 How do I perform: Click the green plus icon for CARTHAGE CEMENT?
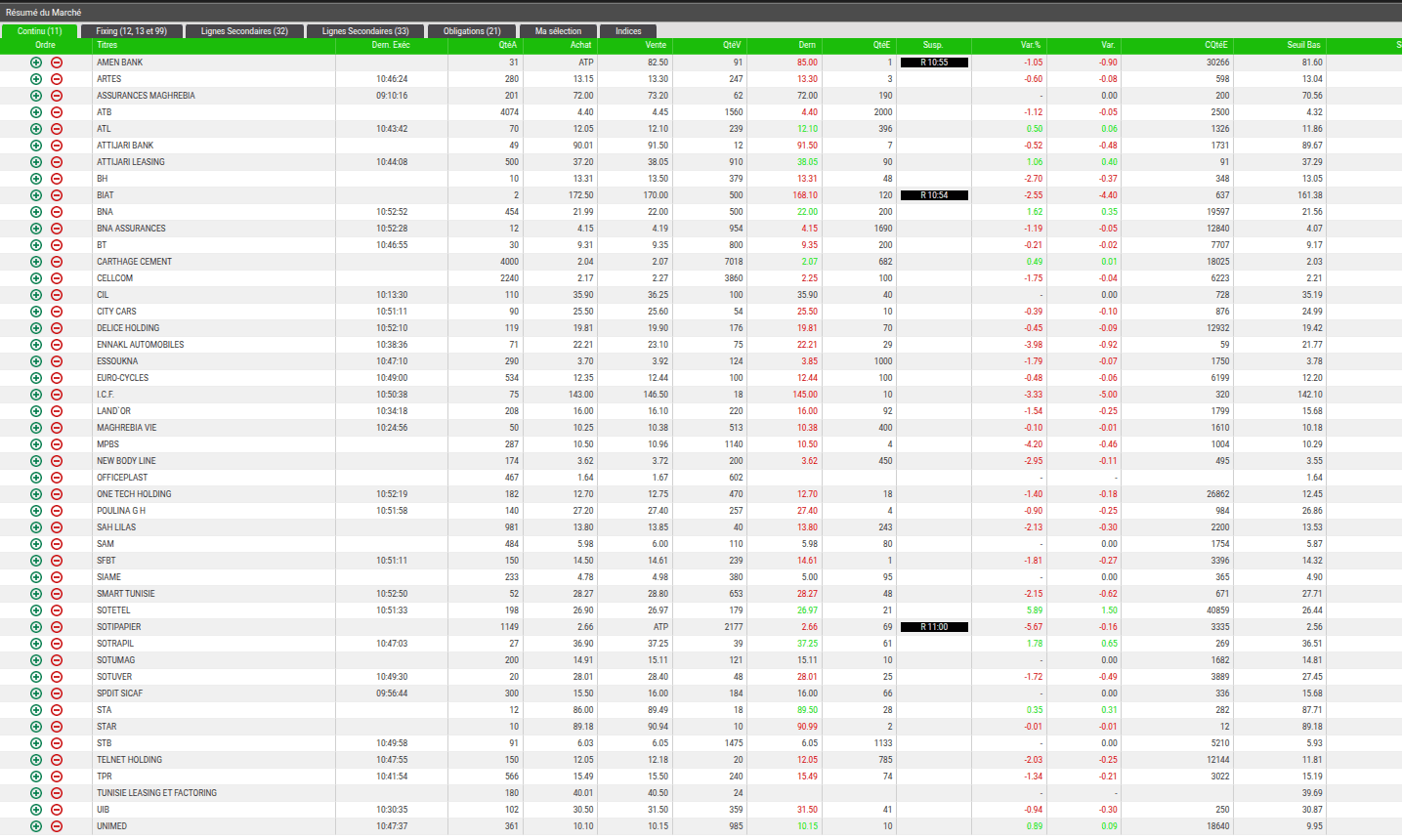36,262
